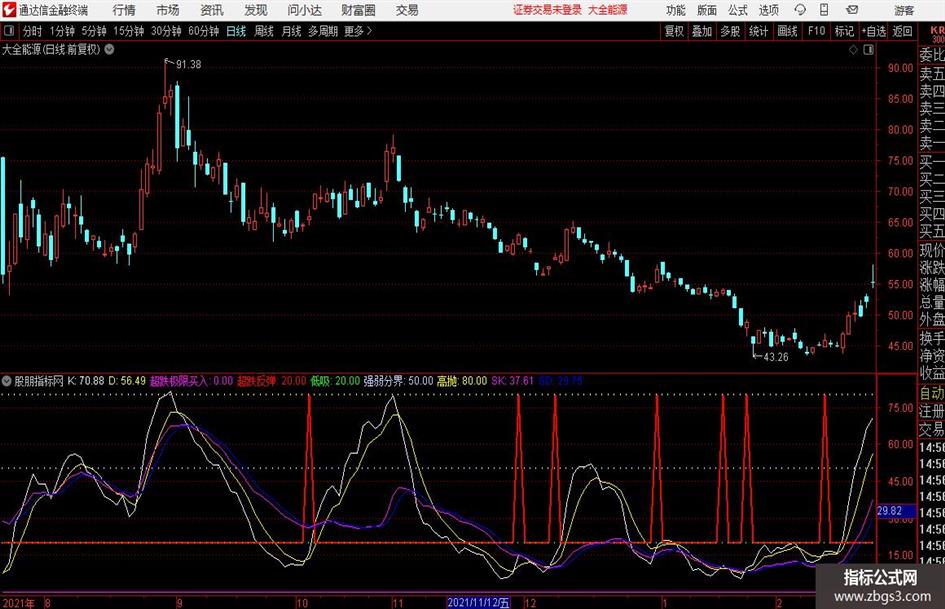Click the mobile phone icon in title bar
Screen dimensions: 945x609
tap(824, 10)
